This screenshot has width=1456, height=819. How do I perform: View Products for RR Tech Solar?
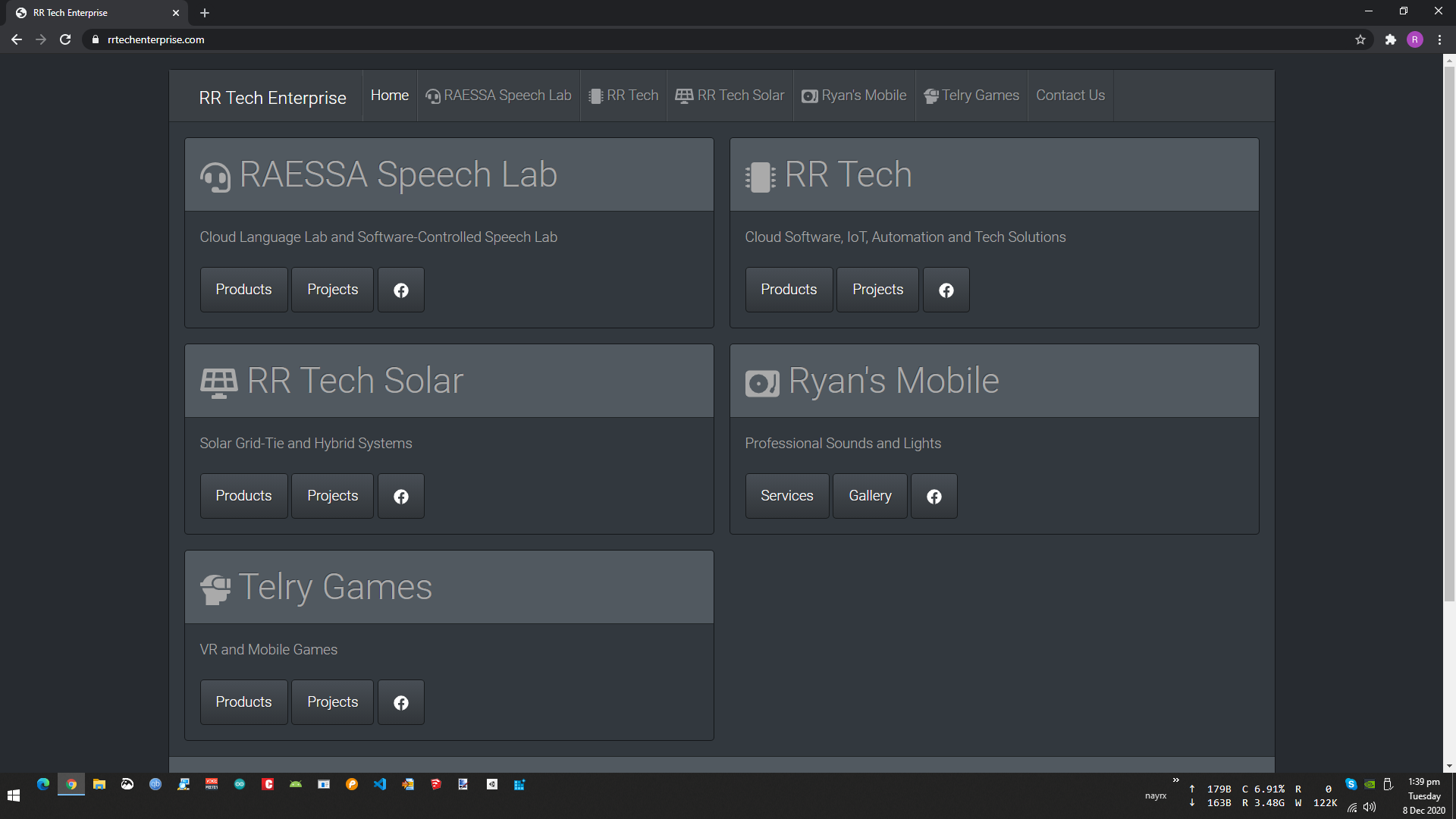tap(243, 496)
